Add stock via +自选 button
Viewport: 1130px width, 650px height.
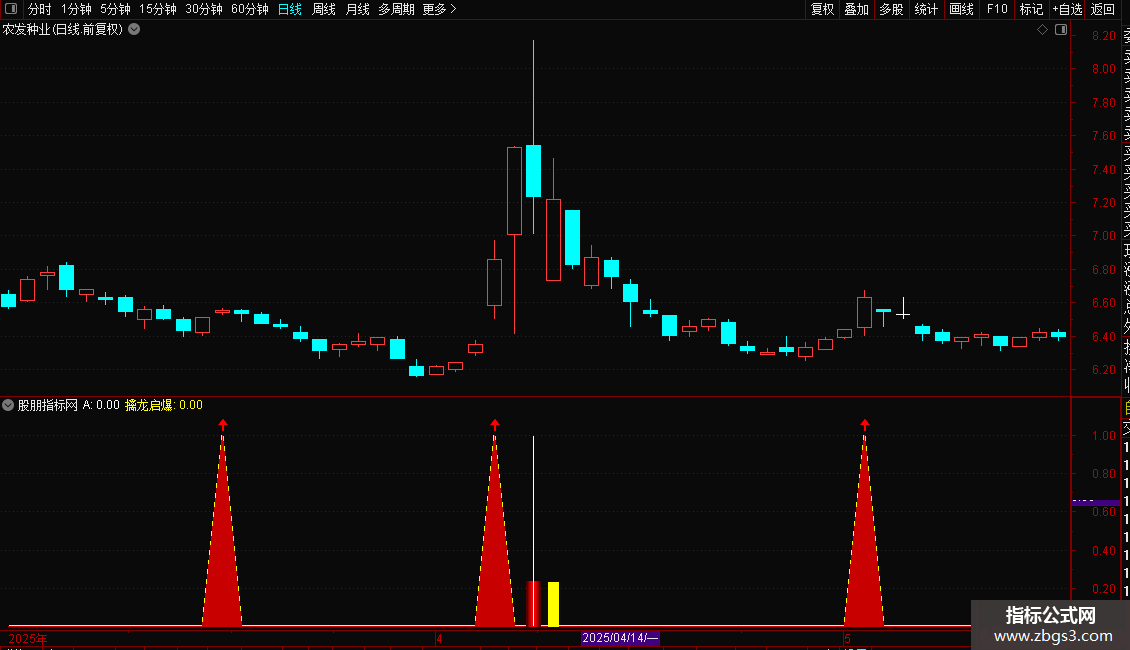(1067, 9)
